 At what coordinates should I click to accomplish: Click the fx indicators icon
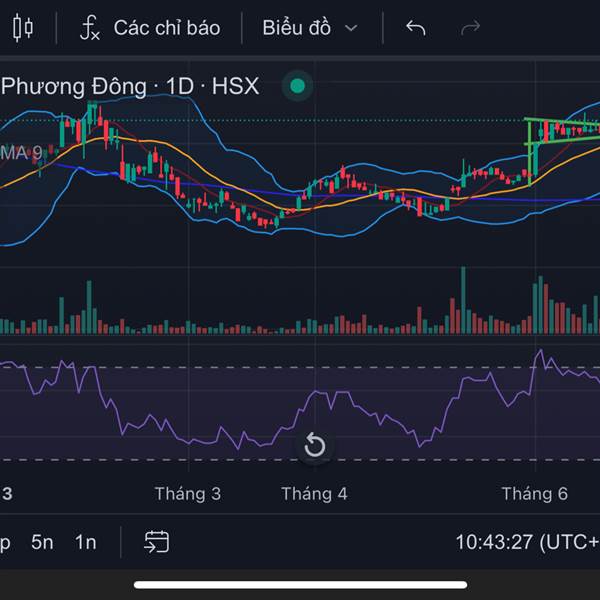pos(90,28)
